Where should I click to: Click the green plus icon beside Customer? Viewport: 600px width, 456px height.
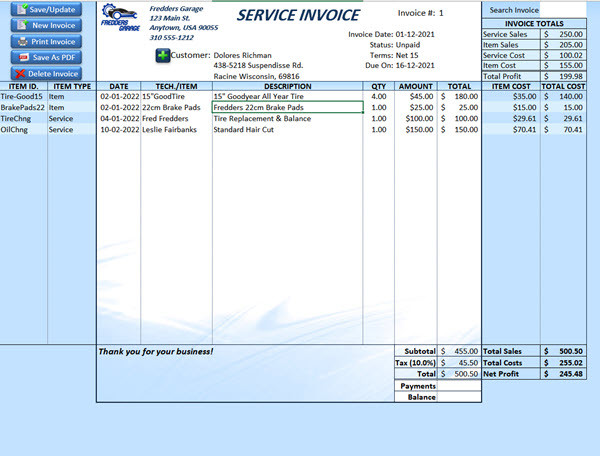pyautogui.click(x=162, y=55)
